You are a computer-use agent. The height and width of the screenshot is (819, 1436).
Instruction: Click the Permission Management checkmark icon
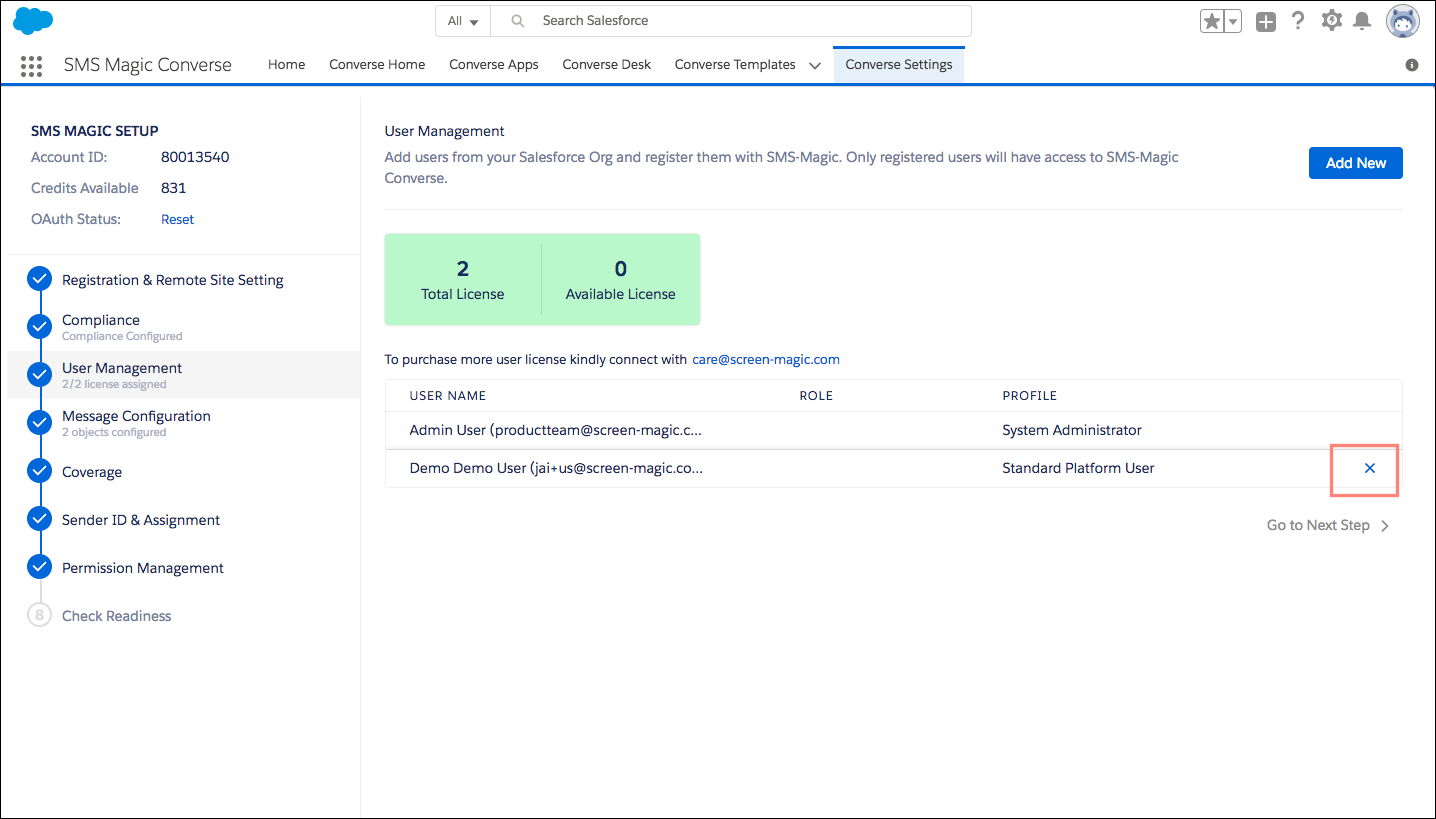pos(40,567)
